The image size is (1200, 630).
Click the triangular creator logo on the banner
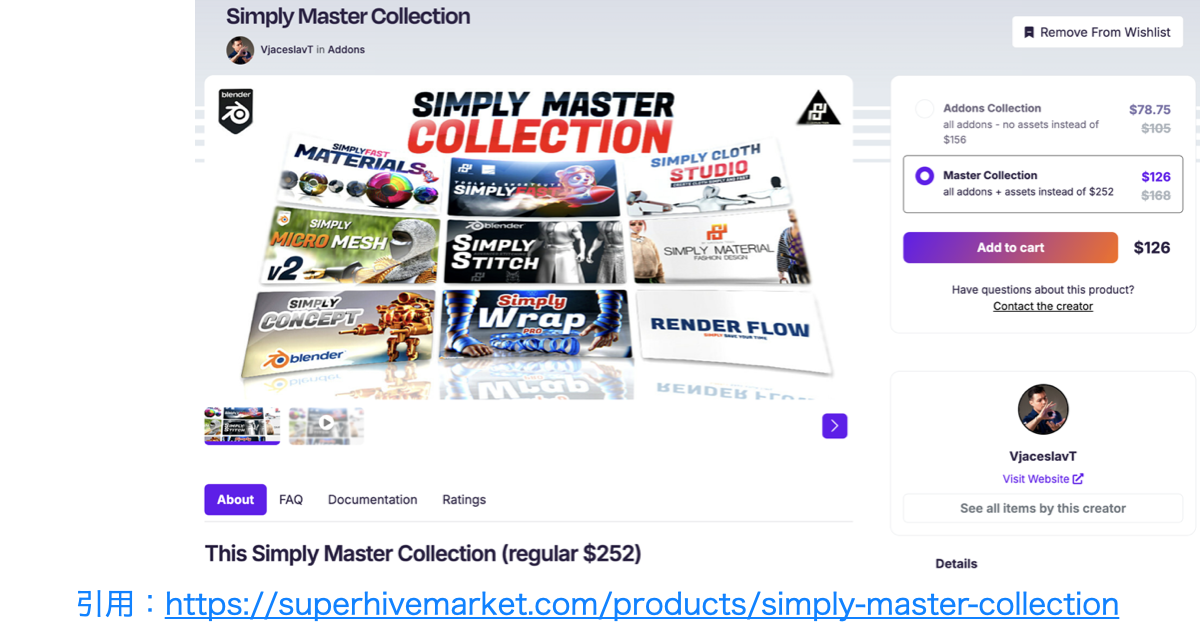tap(818, 108)
